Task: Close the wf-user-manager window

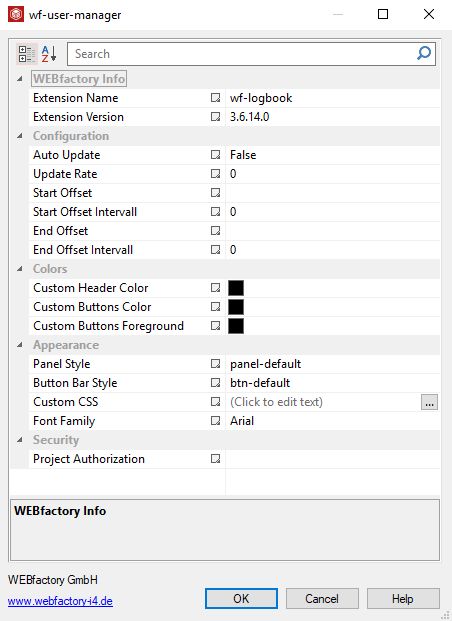Action: 429,14
